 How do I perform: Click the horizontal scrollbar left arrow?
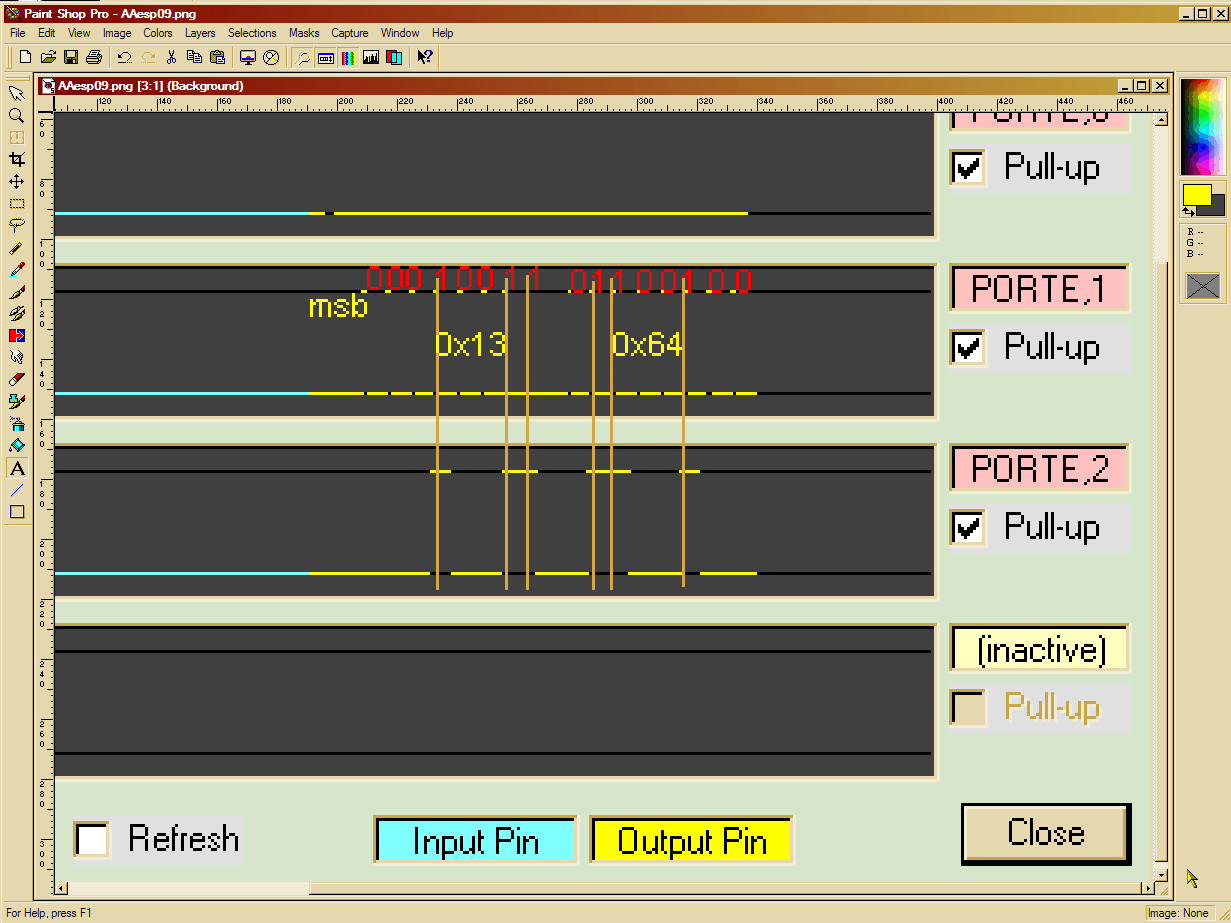coord(61,888)
